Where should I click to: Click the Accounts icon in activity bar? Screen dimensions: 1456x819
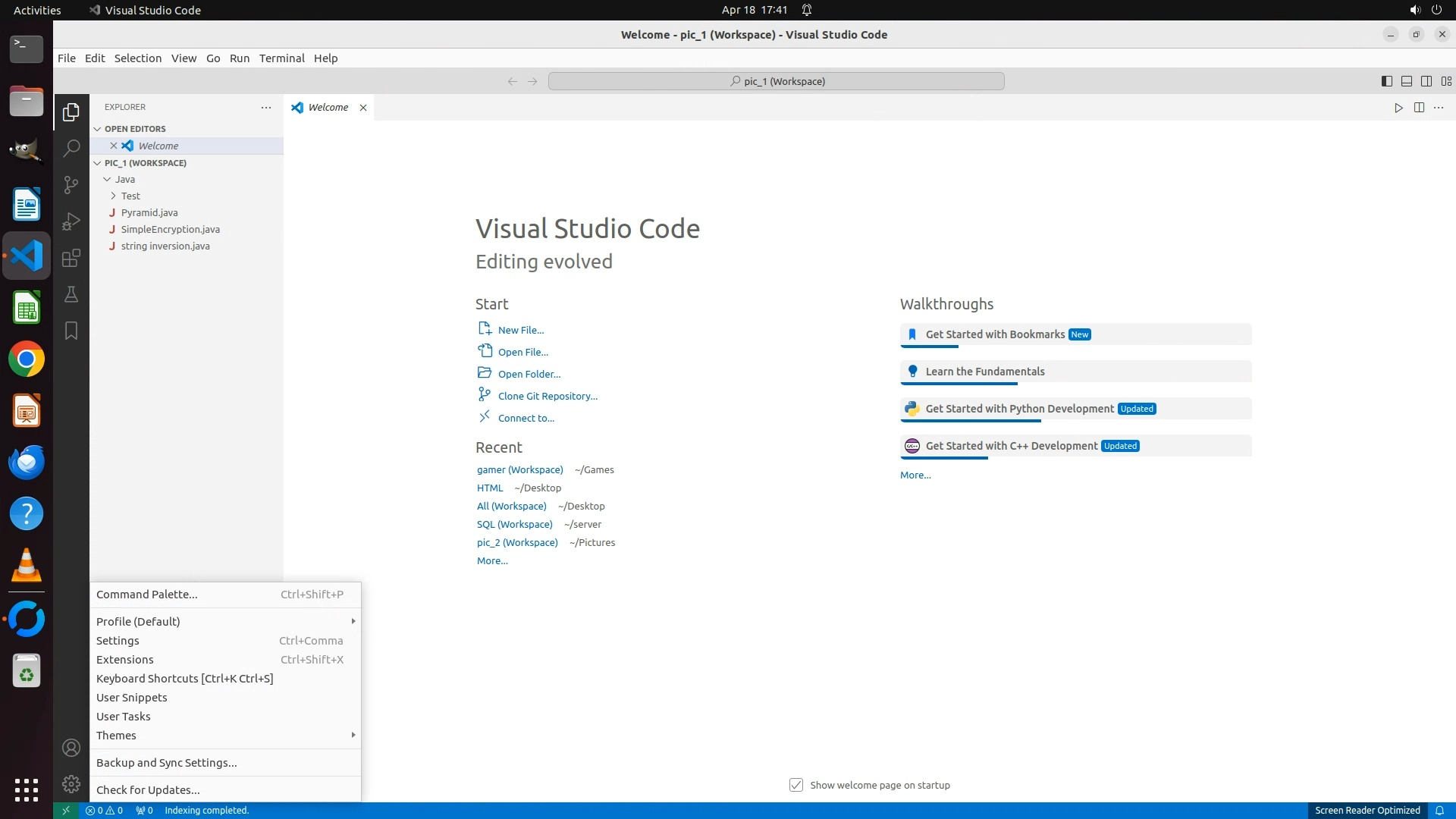(x=71, y=748)
